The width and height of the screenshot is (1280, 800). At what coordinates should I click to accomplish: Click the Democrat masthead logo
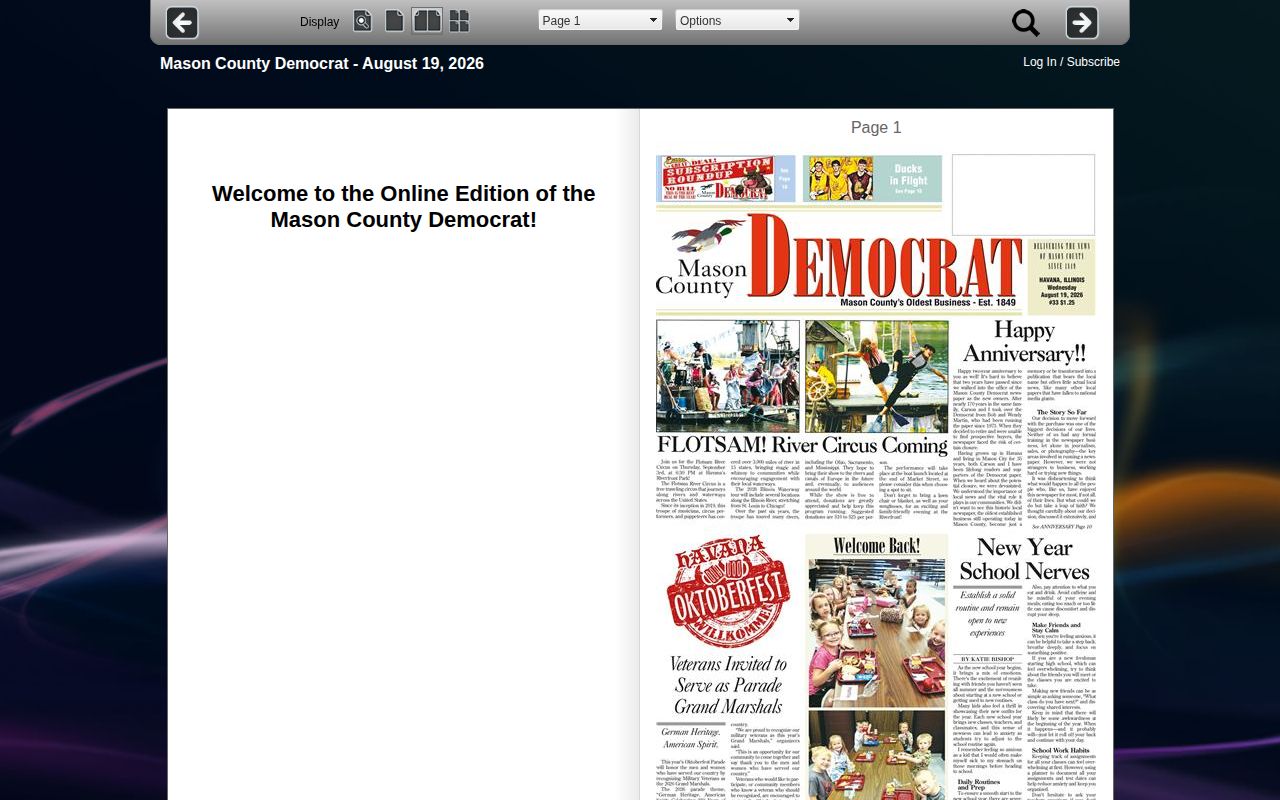pyautogui.click(x=840, y=258)
